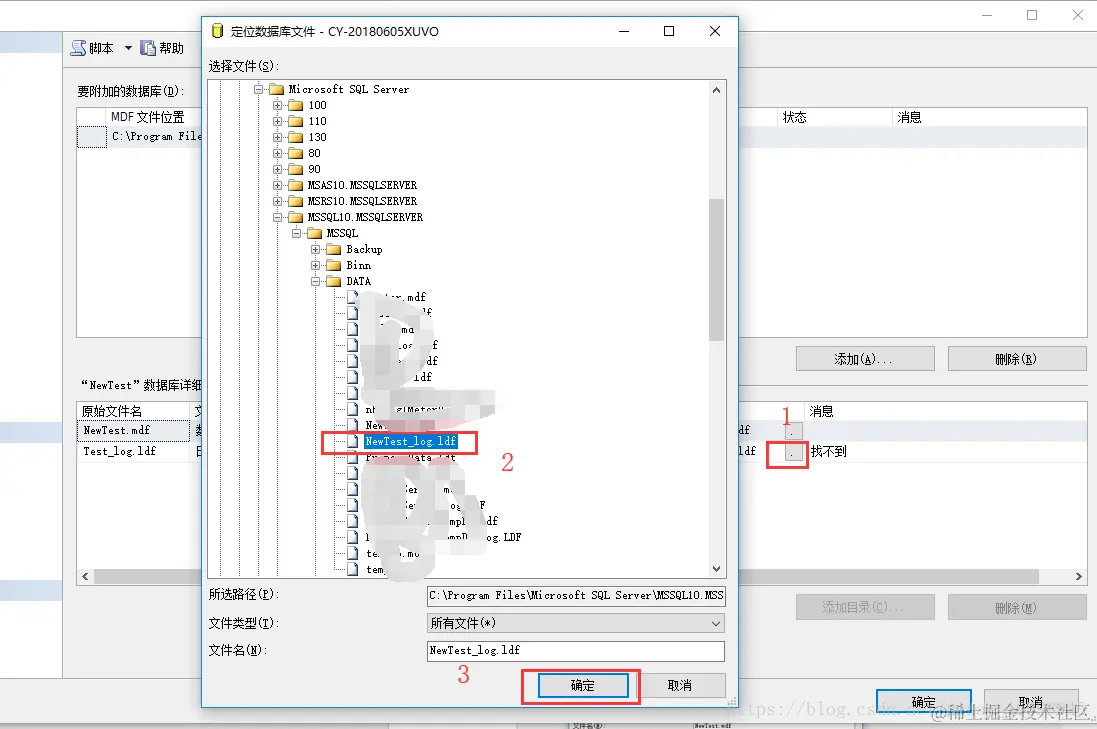Browse for Test_log.ldf with ellipsis button
This screenshot has height=729, width=1097.
point(793,453)
